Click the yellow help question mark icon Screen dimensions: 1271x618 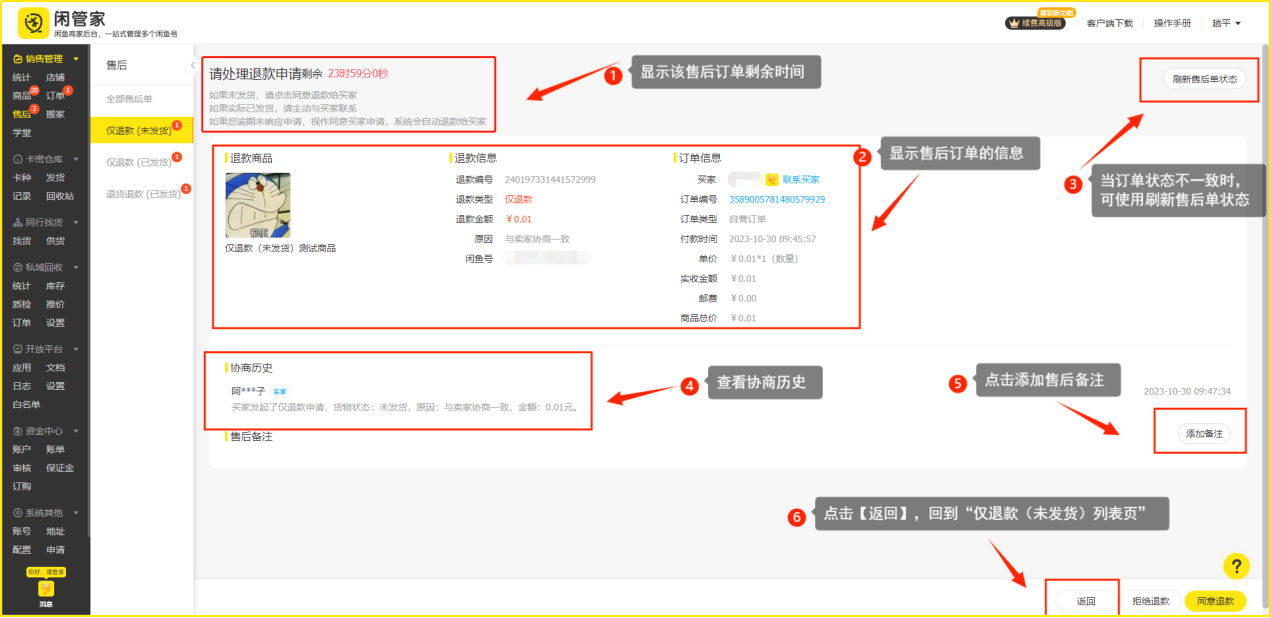click(x=1236, y=566)
